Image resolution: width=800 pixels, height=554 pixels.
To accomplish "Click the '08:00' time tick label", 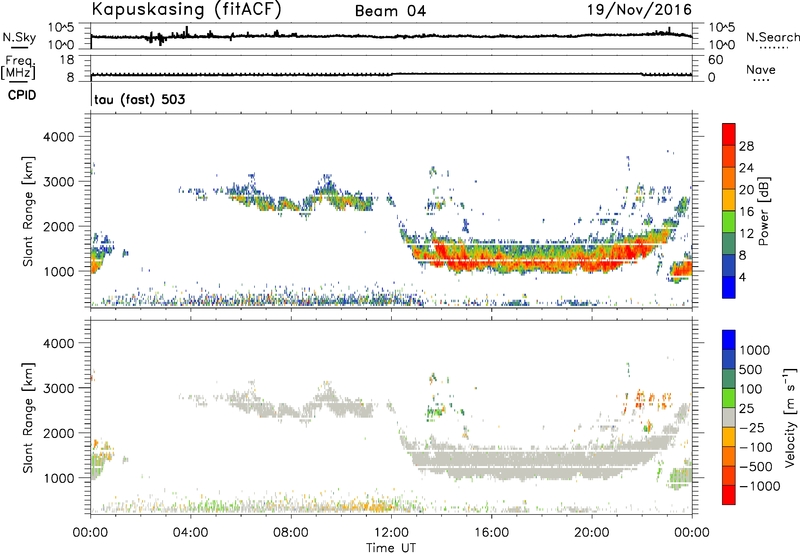I will pos(291,533).
